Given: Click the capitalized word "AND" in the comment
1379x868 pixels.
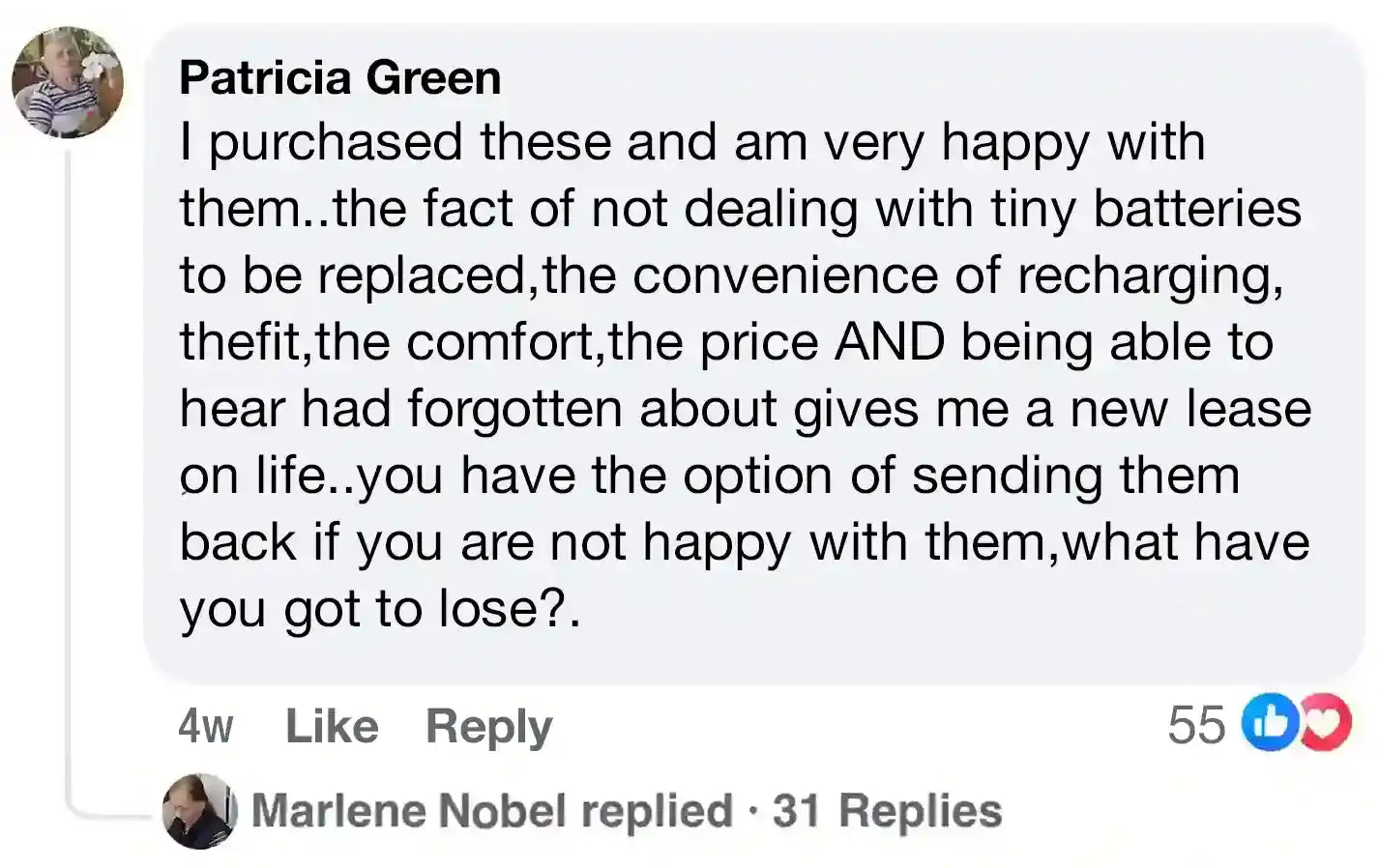Looking at the screenshot, I should coord(889,342).
